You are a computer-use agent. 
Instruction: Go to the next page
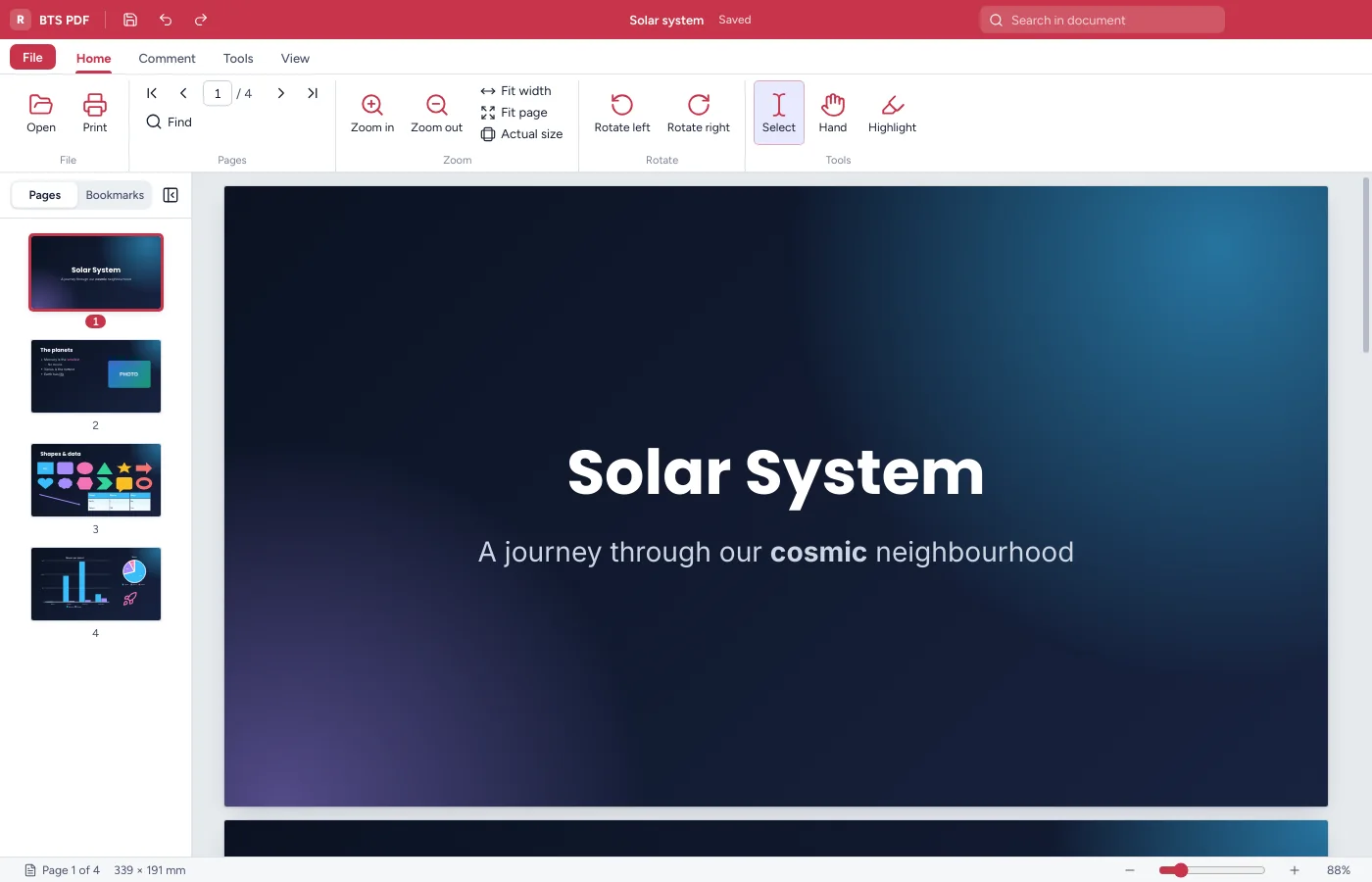[281, 93]
